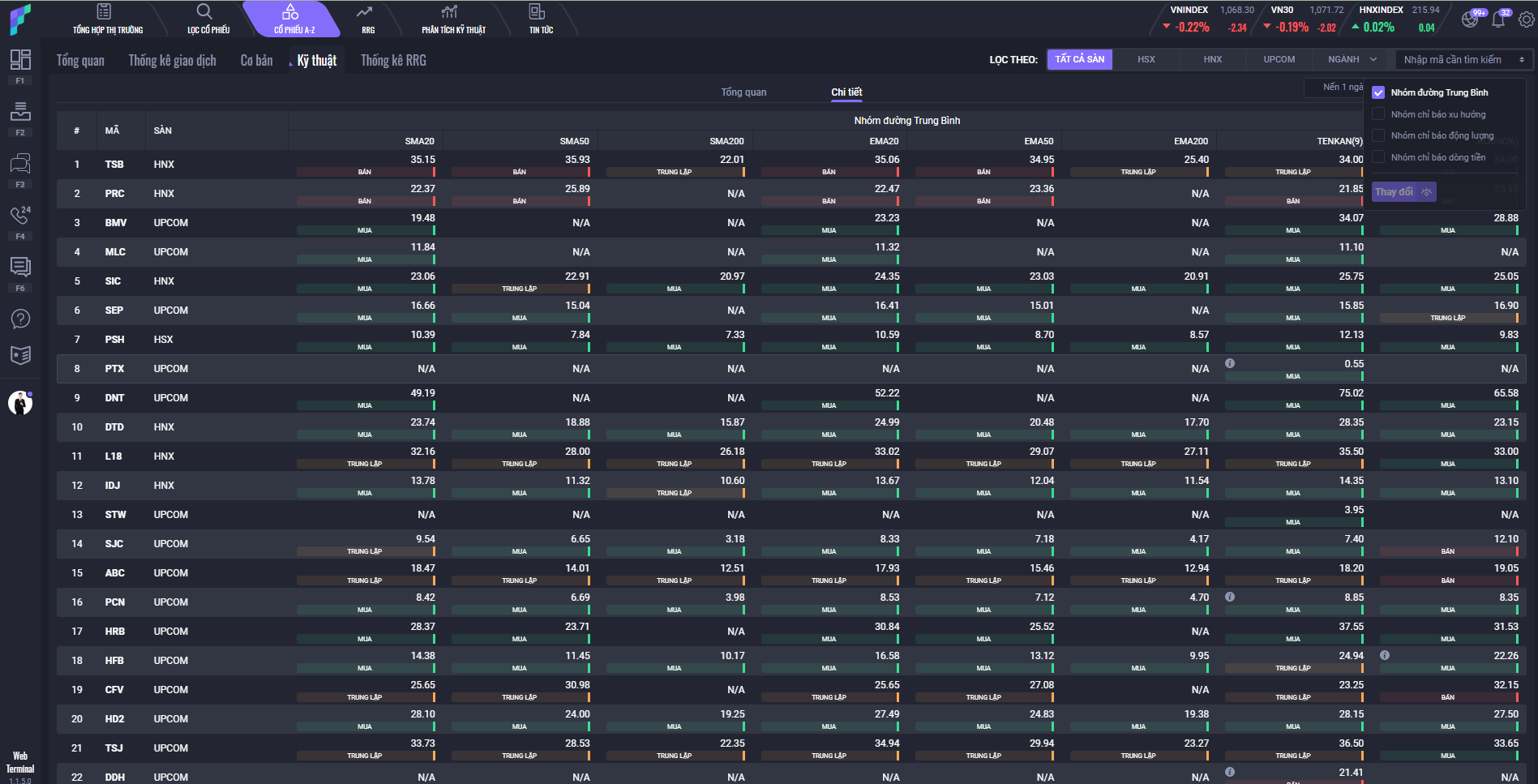
Task: Click the globe icon with 99+ badge
Action: [1470, 19]
